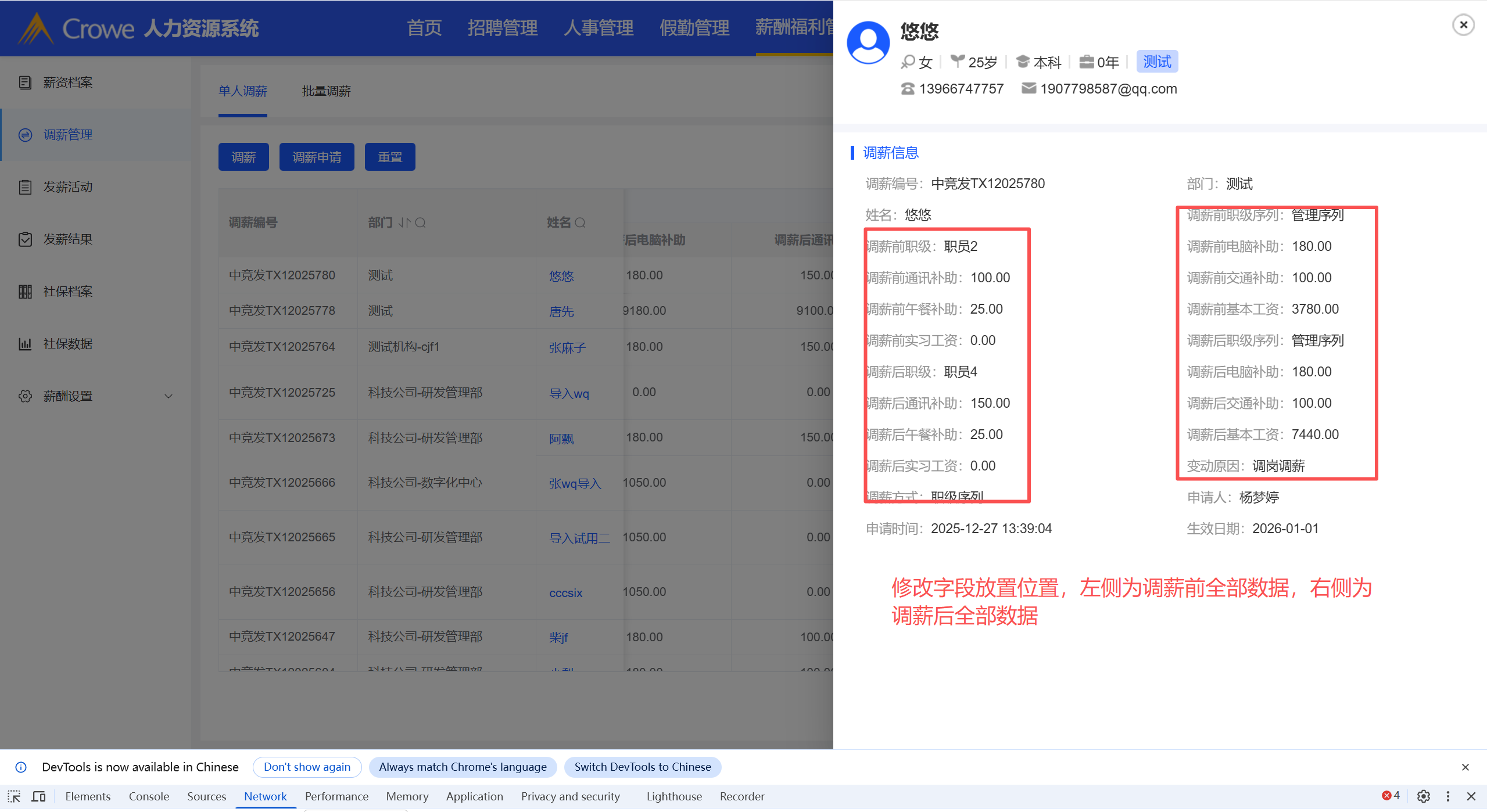Viewport: 1487px width, 812px height.
Task: Expand the 薪酬设置 menu chevron
Action: coord(169,396)
